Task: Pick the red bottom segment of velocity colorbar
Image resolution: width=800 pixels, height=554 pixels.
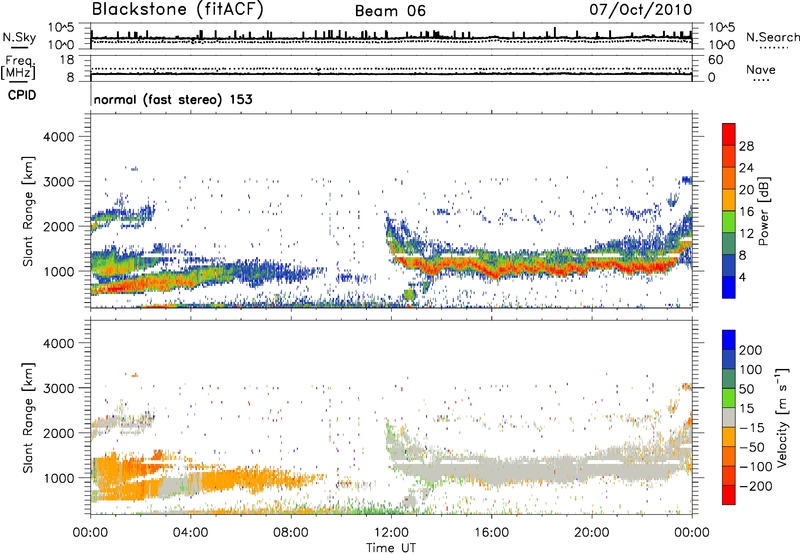Action: [x=729, y=495]
